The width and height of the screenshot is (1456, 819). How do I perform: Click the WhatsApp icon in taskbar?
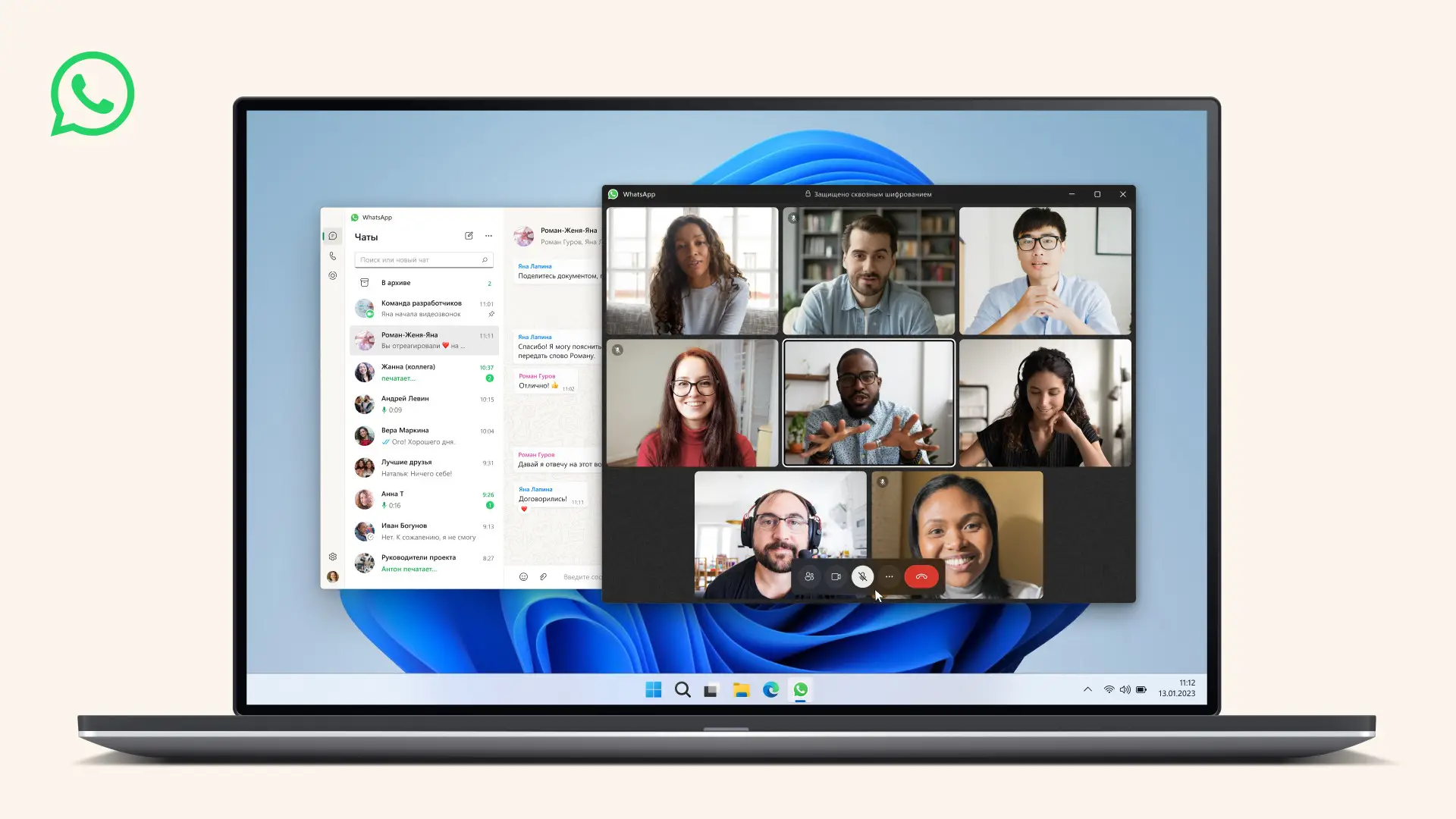pos(801,690)
